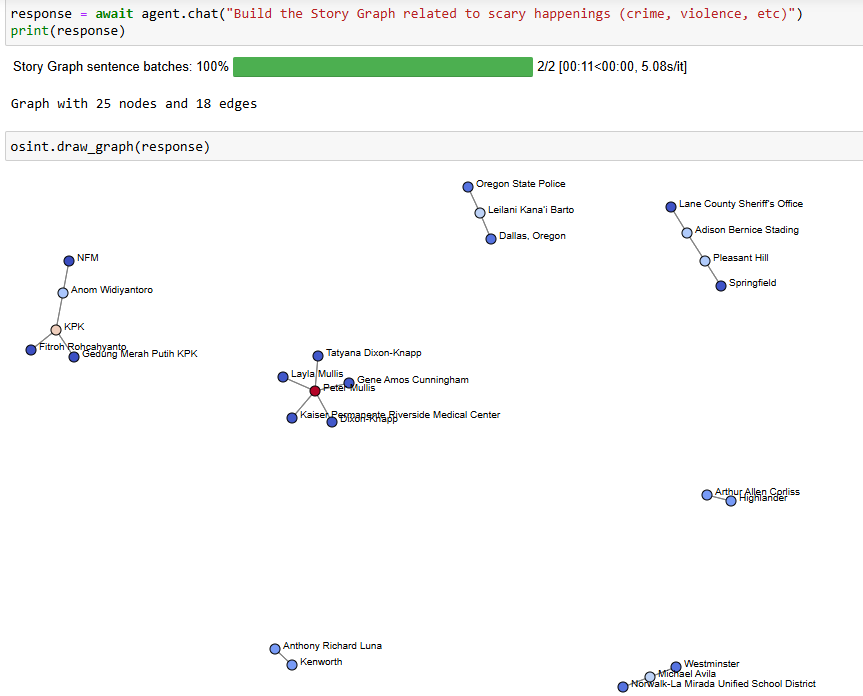The height and width of the screenshot is (696, 863).
Task: Click the 'Story Graph sentence batches: 100%' label
Action: click(x=121, y=67)
